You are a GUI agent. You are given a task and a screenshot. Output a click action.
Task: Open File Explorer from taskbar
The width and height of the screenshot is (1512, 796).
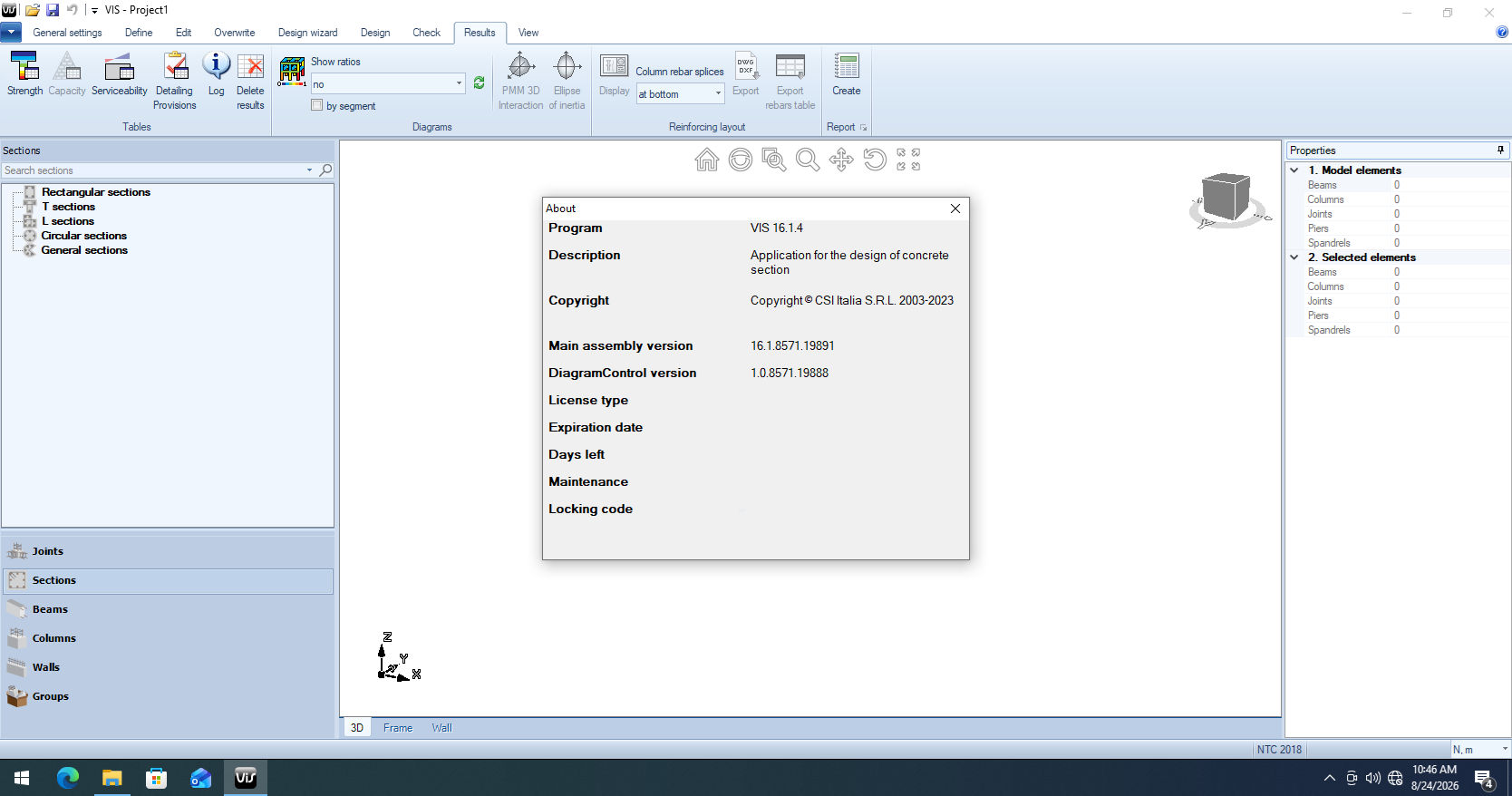112,778
